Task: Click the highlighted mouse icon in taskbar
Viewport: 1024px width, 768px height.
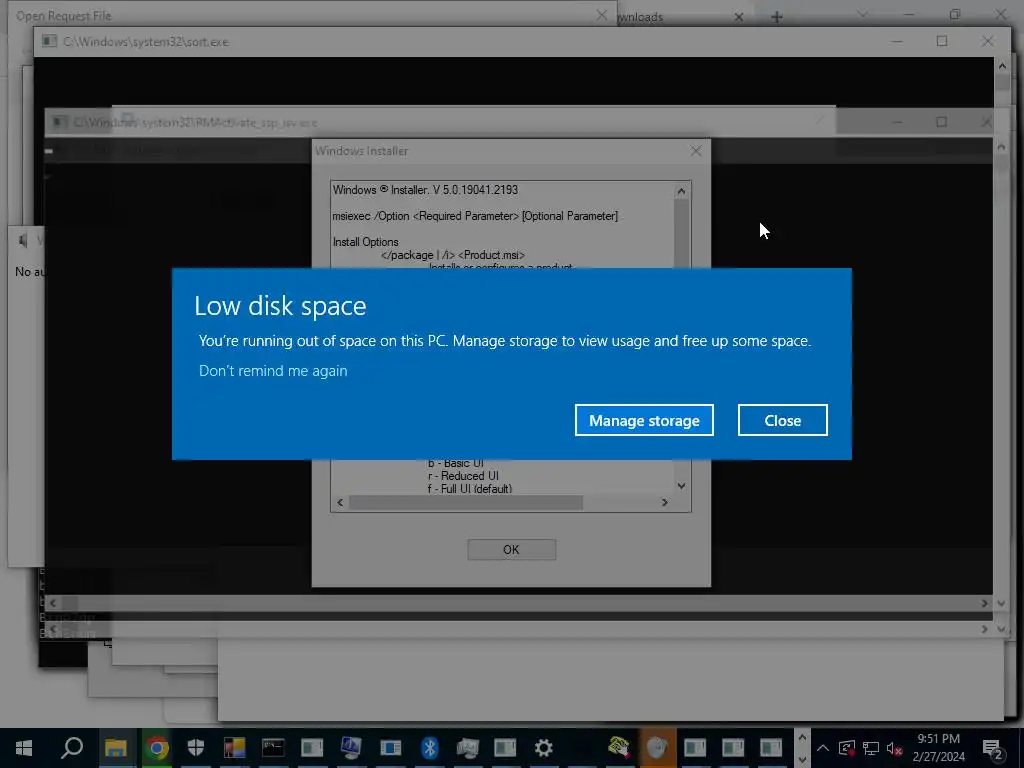Action: [657, 748]
